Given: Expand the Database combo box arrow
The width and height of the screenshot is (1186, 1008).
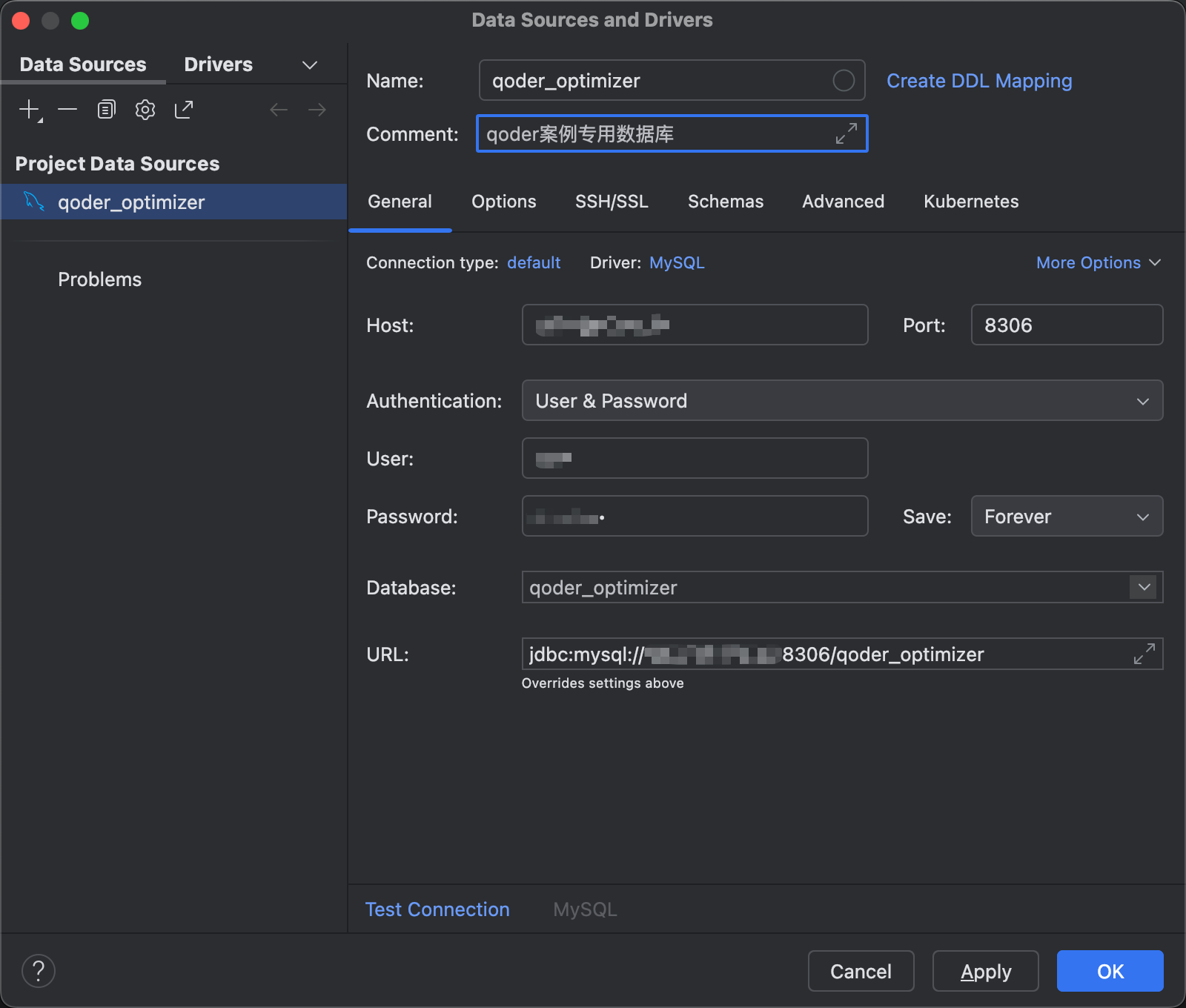Looking at the screenshot, I should click(x=1144, y=587).
